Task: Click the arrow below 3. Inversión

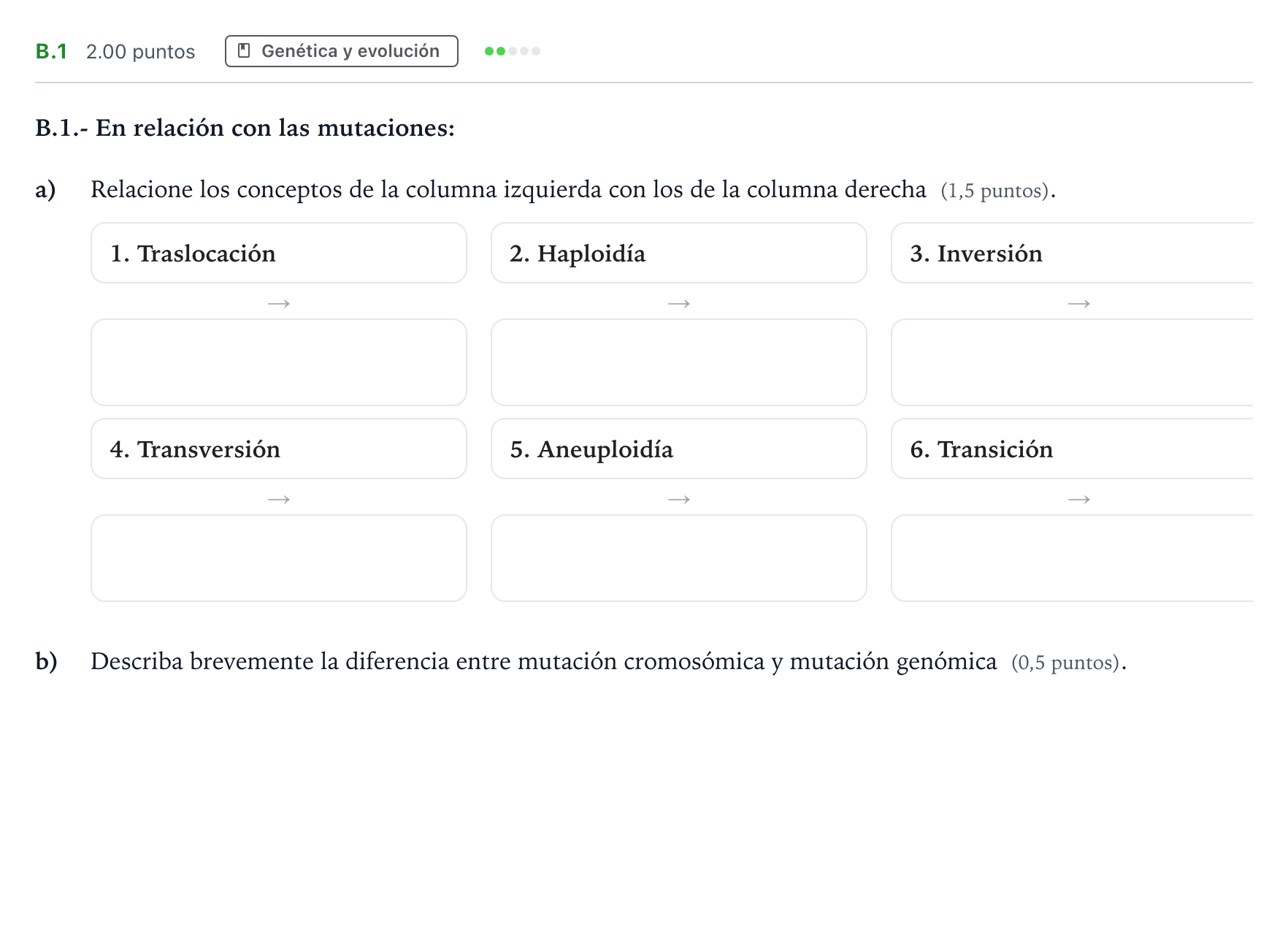Action: (x=1079, y=303)
